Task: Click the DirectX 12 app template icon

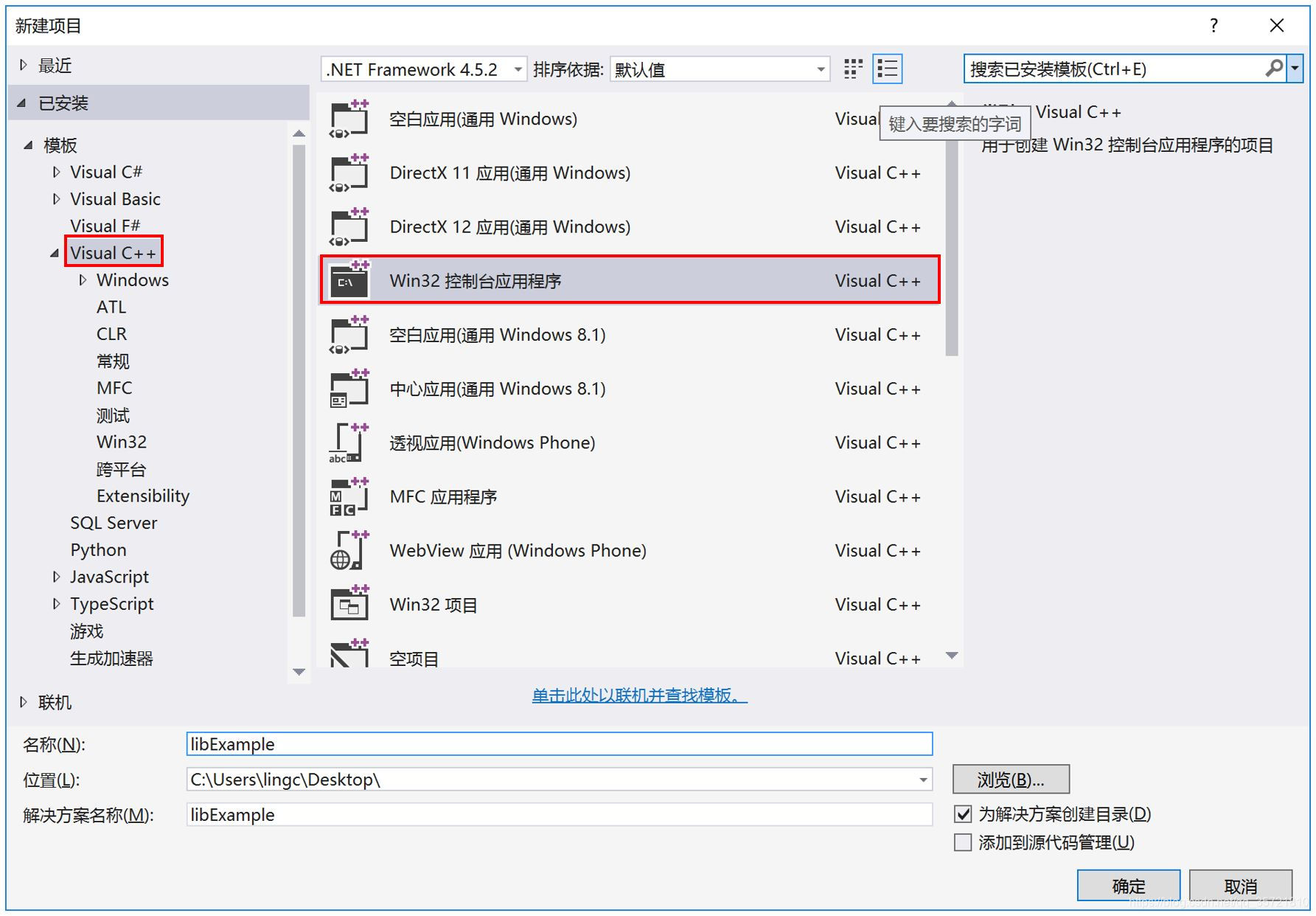Action: (349, 226)
